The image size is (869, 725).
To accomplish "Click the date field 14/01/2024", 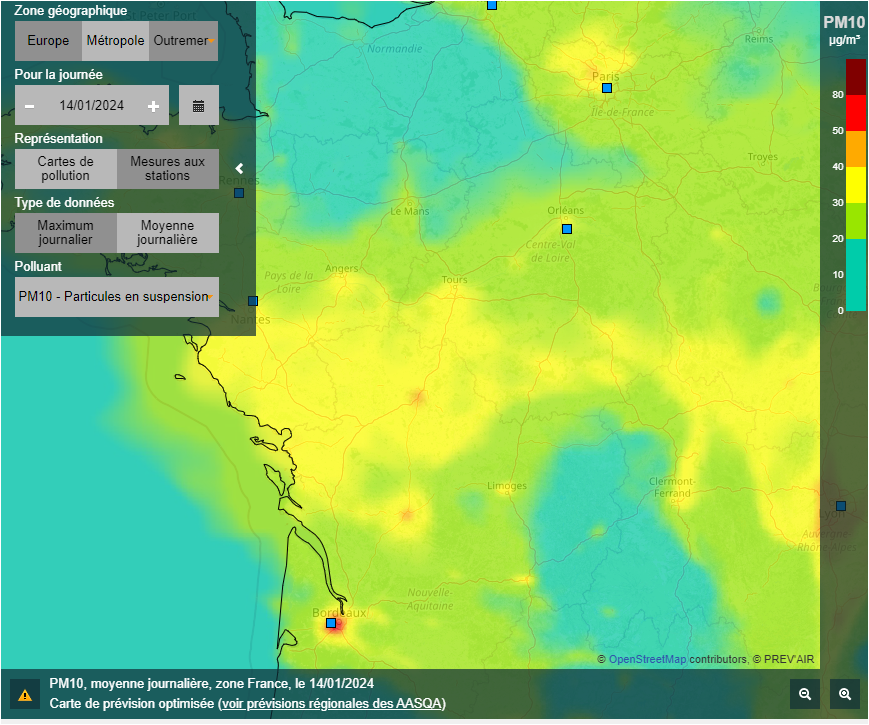I will [x=91, y=105].
